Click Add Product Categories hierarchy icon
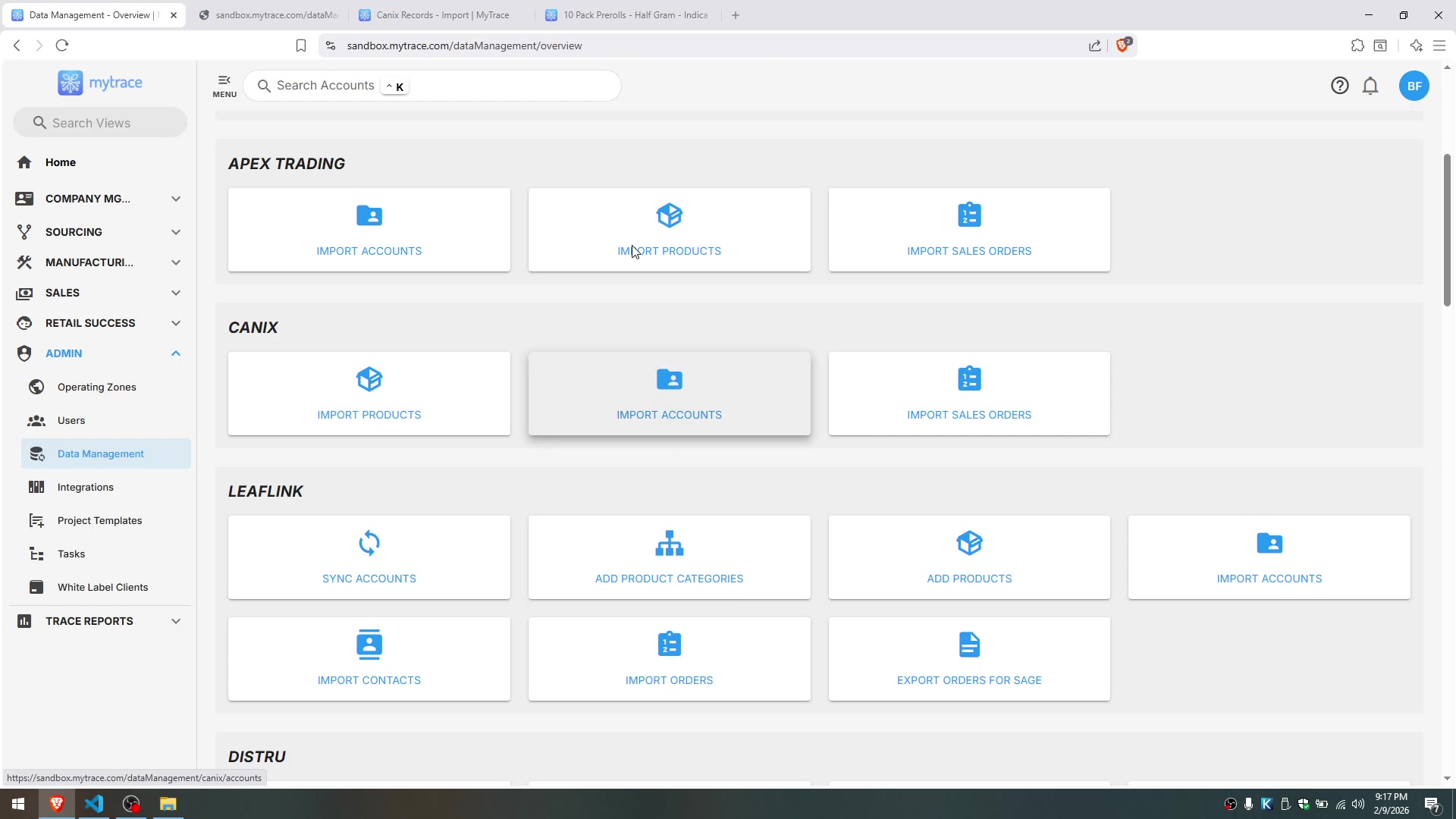The width and height of the screenshot is (1456, 819). (x=669, y=543)
